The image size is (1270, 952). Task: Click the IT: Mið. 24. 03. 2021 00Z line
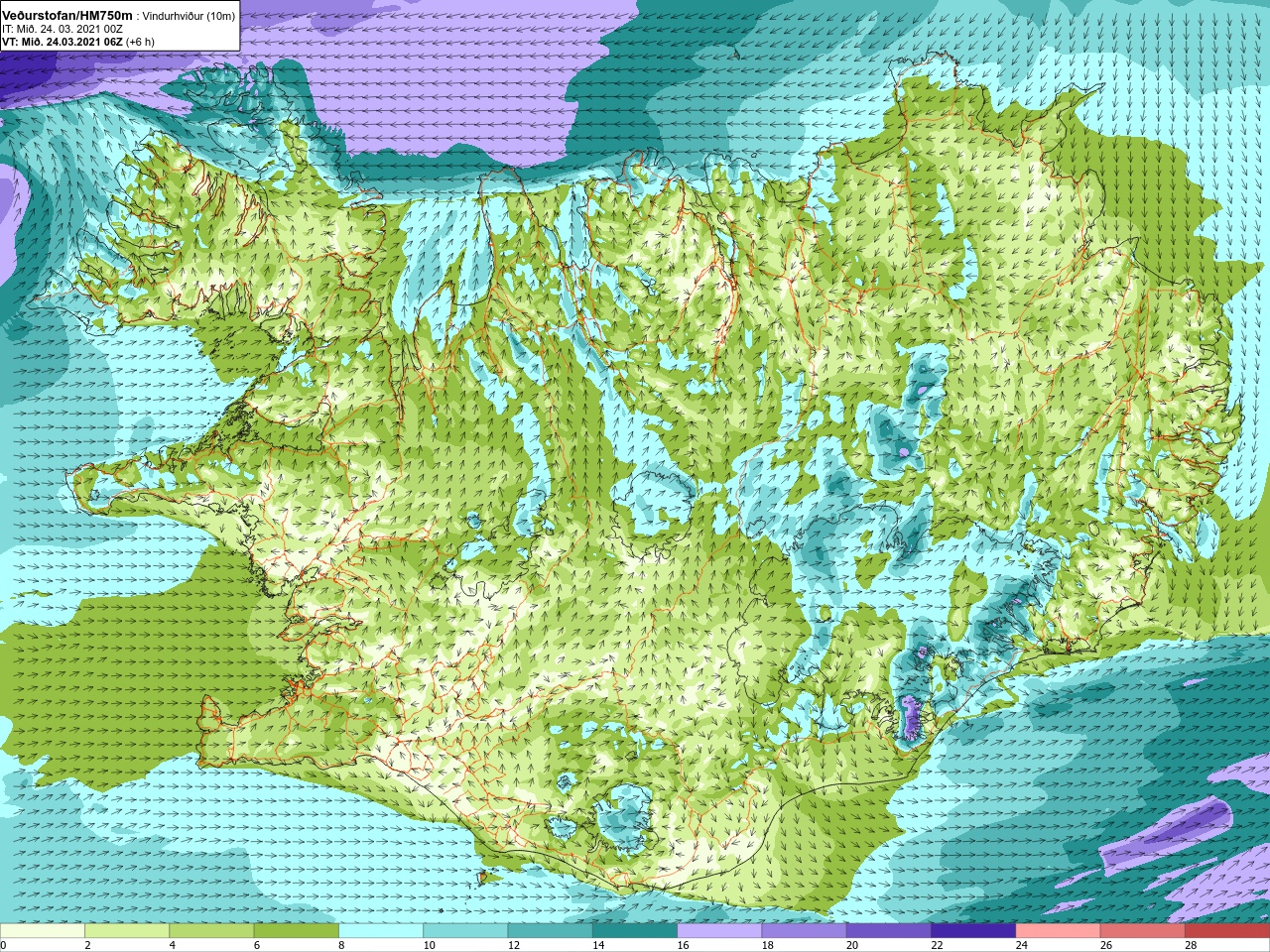point(63,30)
